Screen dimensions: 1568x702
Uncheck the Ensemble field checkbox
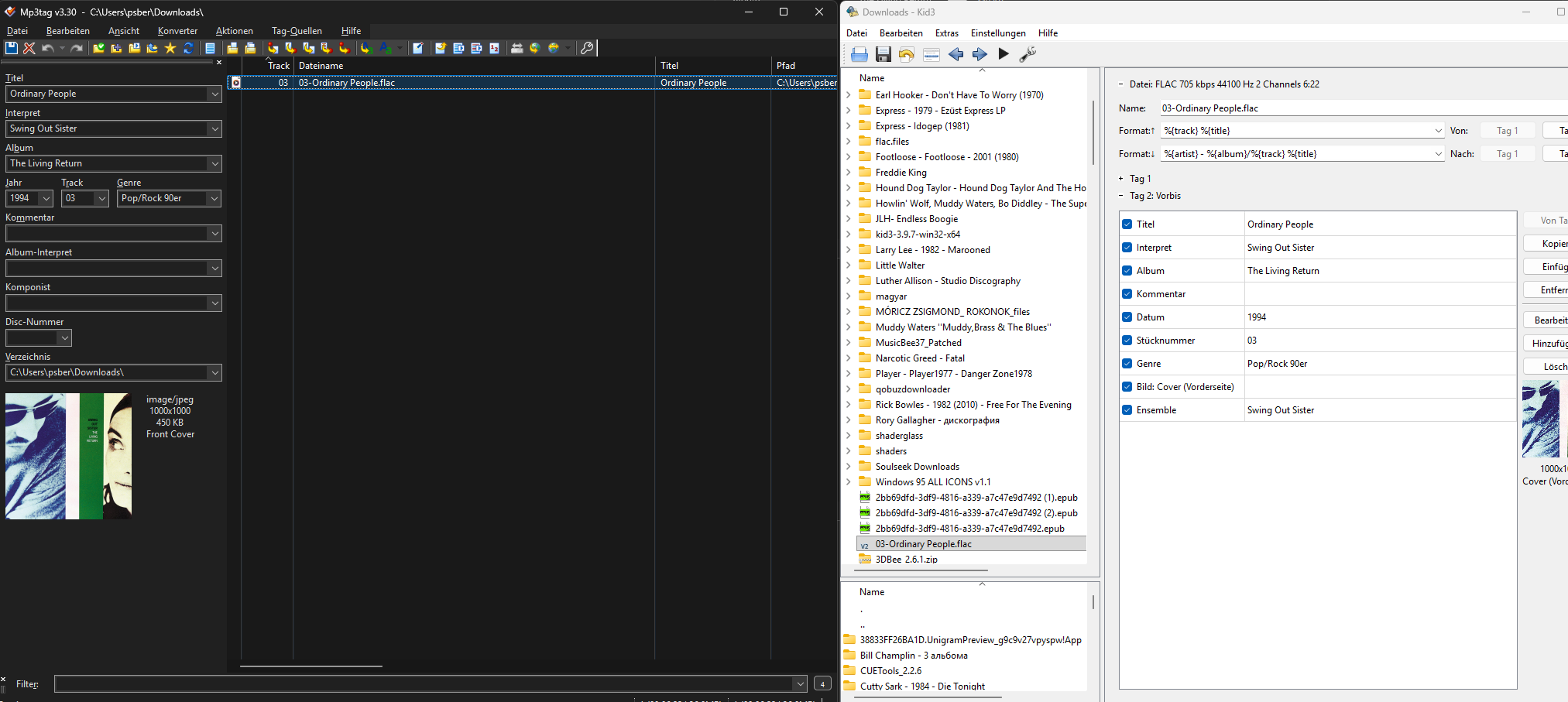coord(1127,410)
